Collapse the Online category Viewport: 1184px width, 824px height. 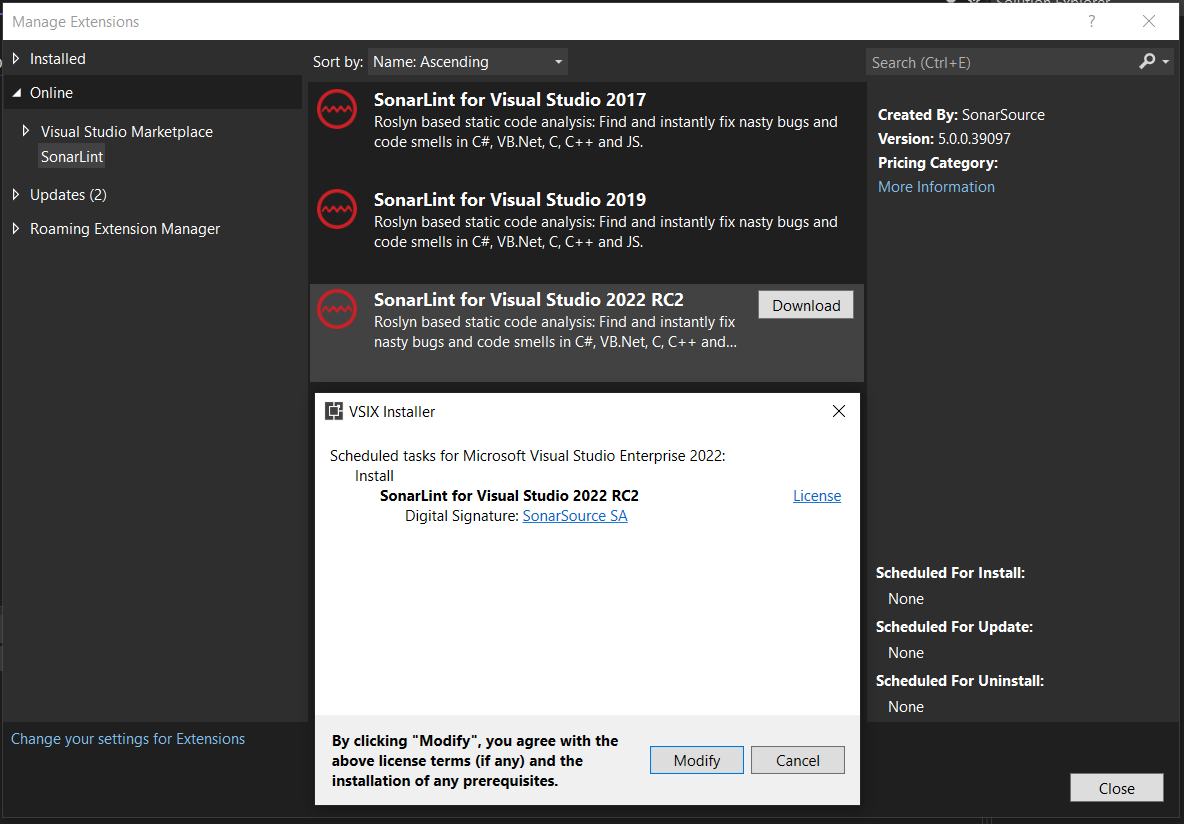17,93
